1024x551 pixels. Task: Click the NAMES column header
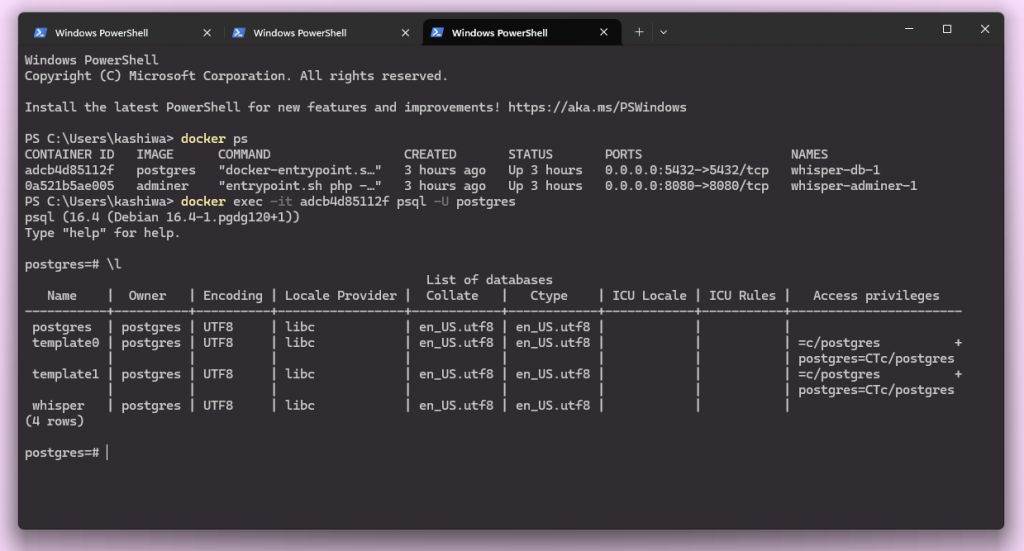(809, 155)
